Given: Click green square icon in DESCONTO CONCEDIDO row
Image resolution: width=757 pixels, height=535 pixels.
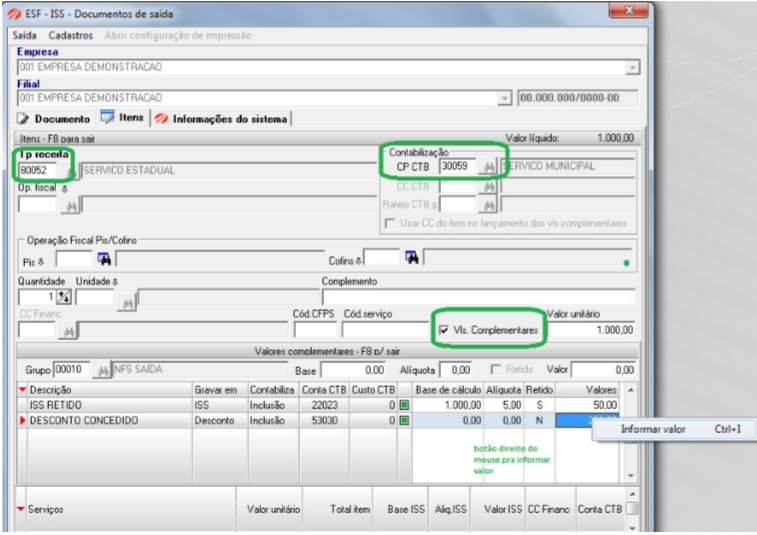Looking at the screenshot, I should [405, 421].
